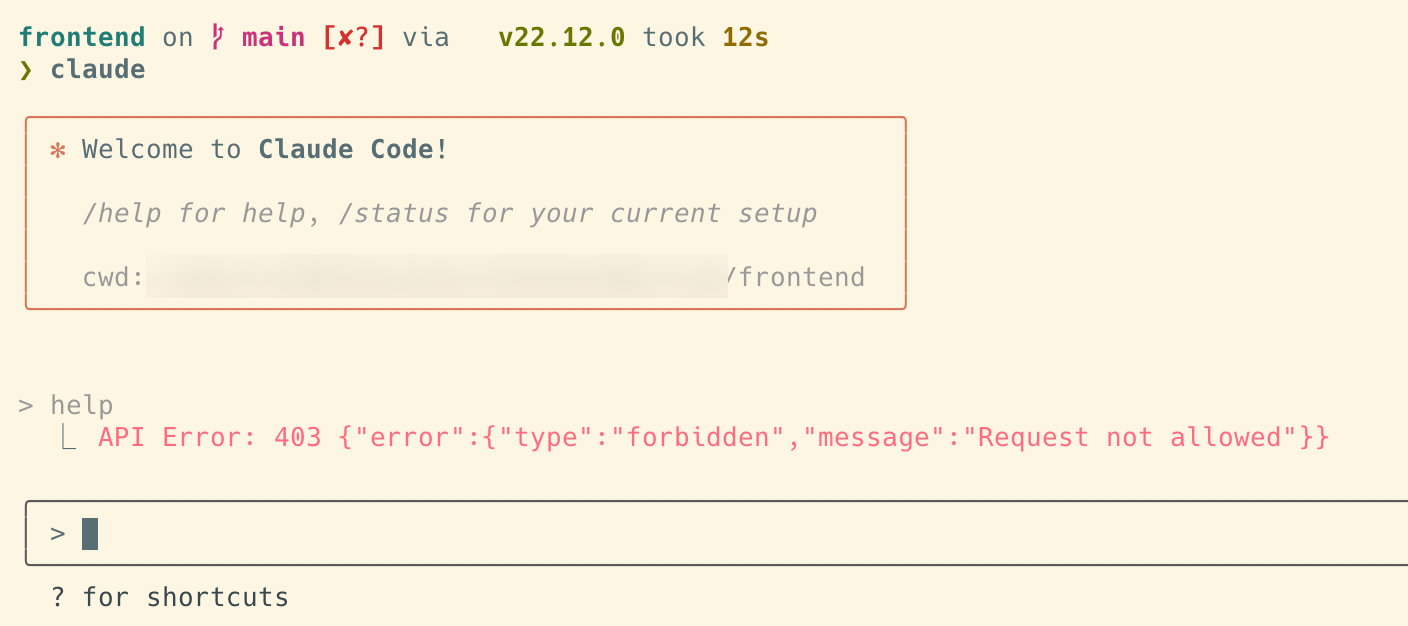Image resolution: width=1408 pixels, height=626 pixels.
Task: Click the '12s' duration text
Action: 746,38
